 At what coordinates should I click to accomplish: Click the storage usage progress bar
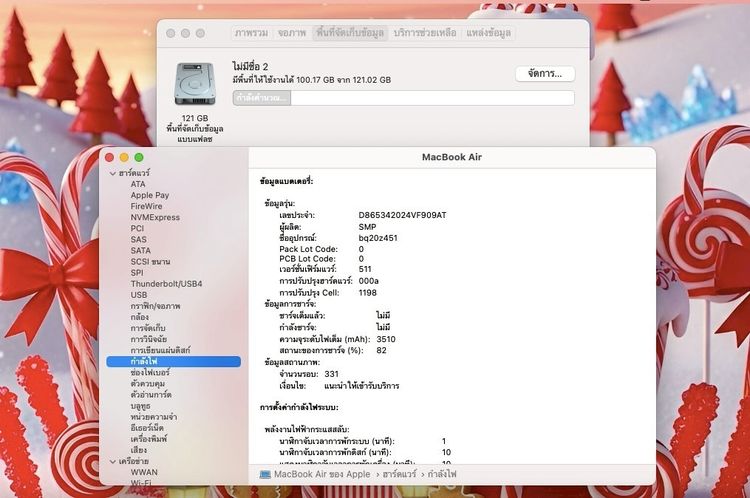click(403, 98)
